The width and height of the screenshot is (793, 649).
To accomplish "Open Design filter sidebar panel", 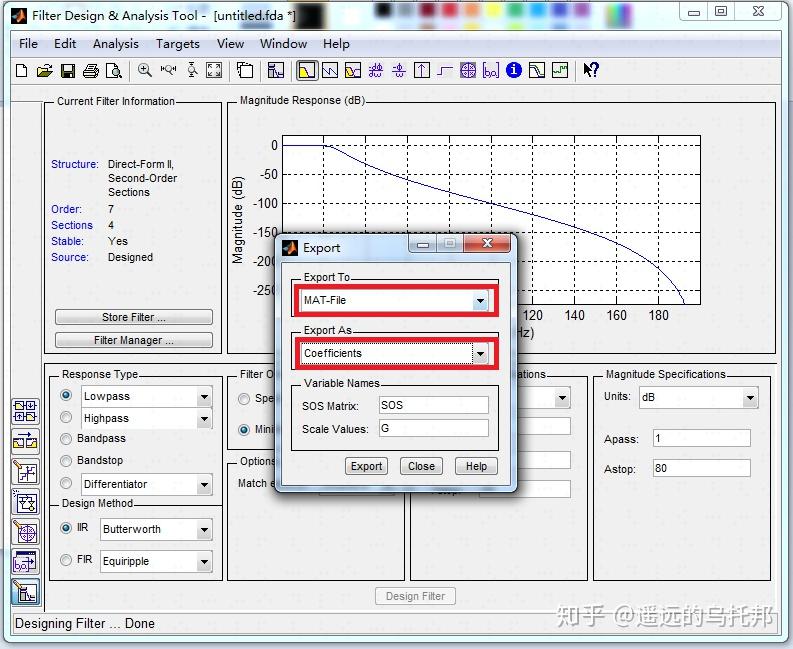I will 25,592.
